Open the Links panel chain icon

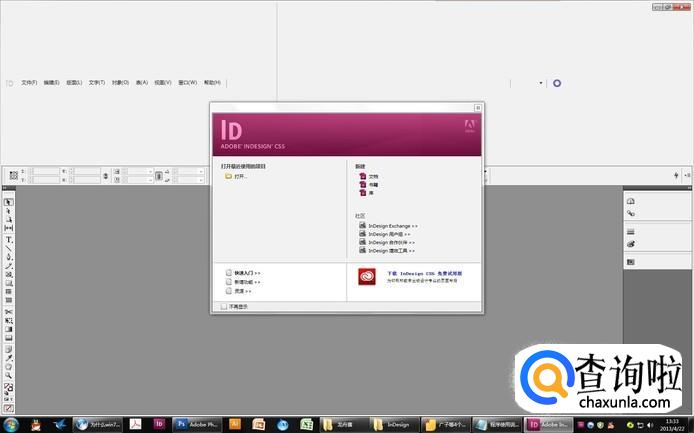point(631,213)
